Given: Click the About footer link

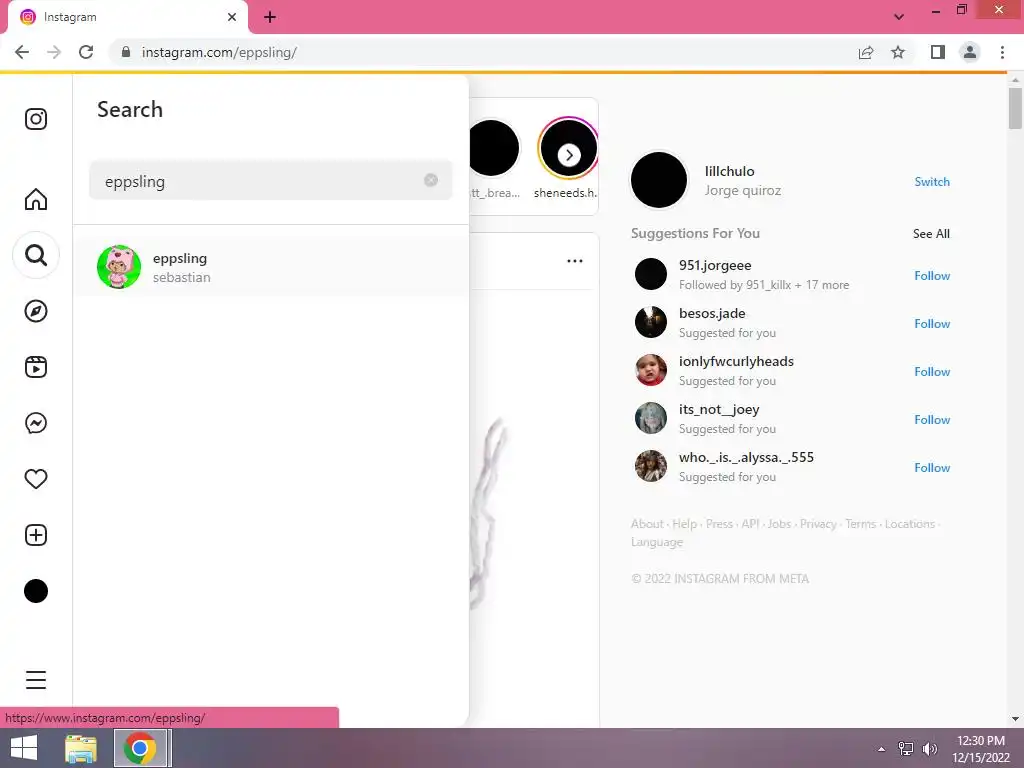Looking at the screenshot, I should [647, 524].
